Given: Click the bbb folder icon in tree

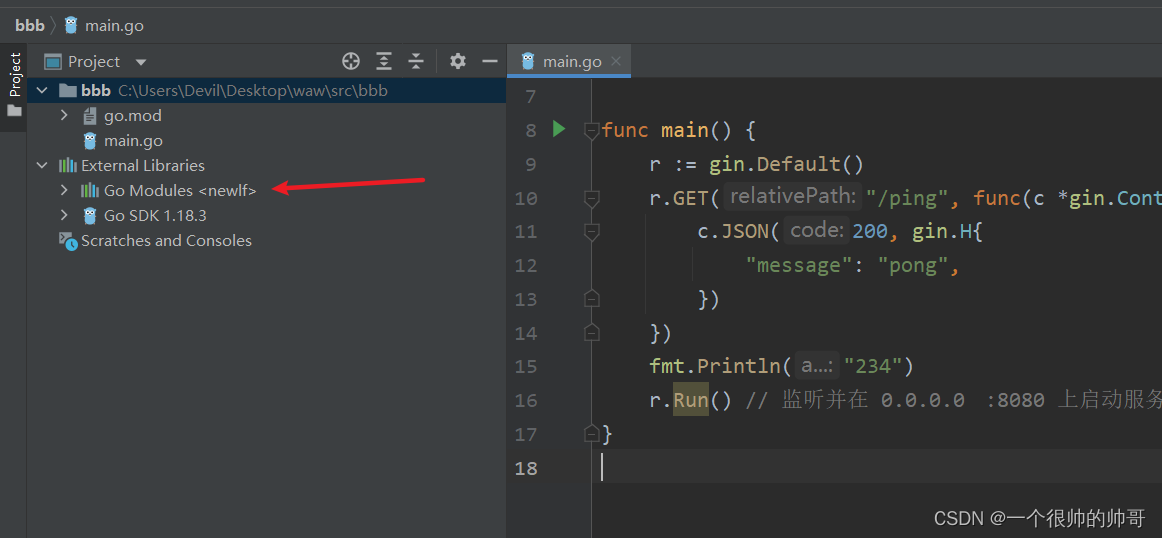Looking at the screenshot, I should [x=68, y=90].
